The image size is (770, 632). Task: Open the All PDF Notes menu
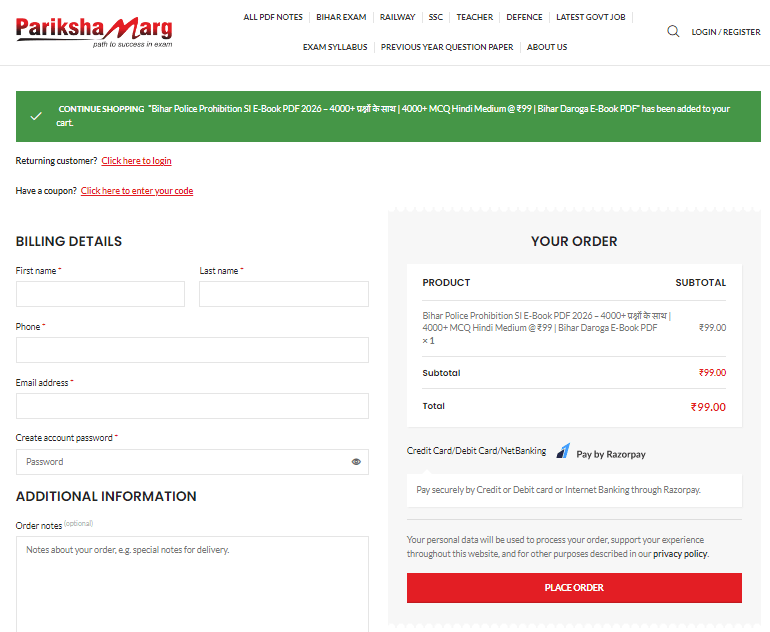click(273, 17)
